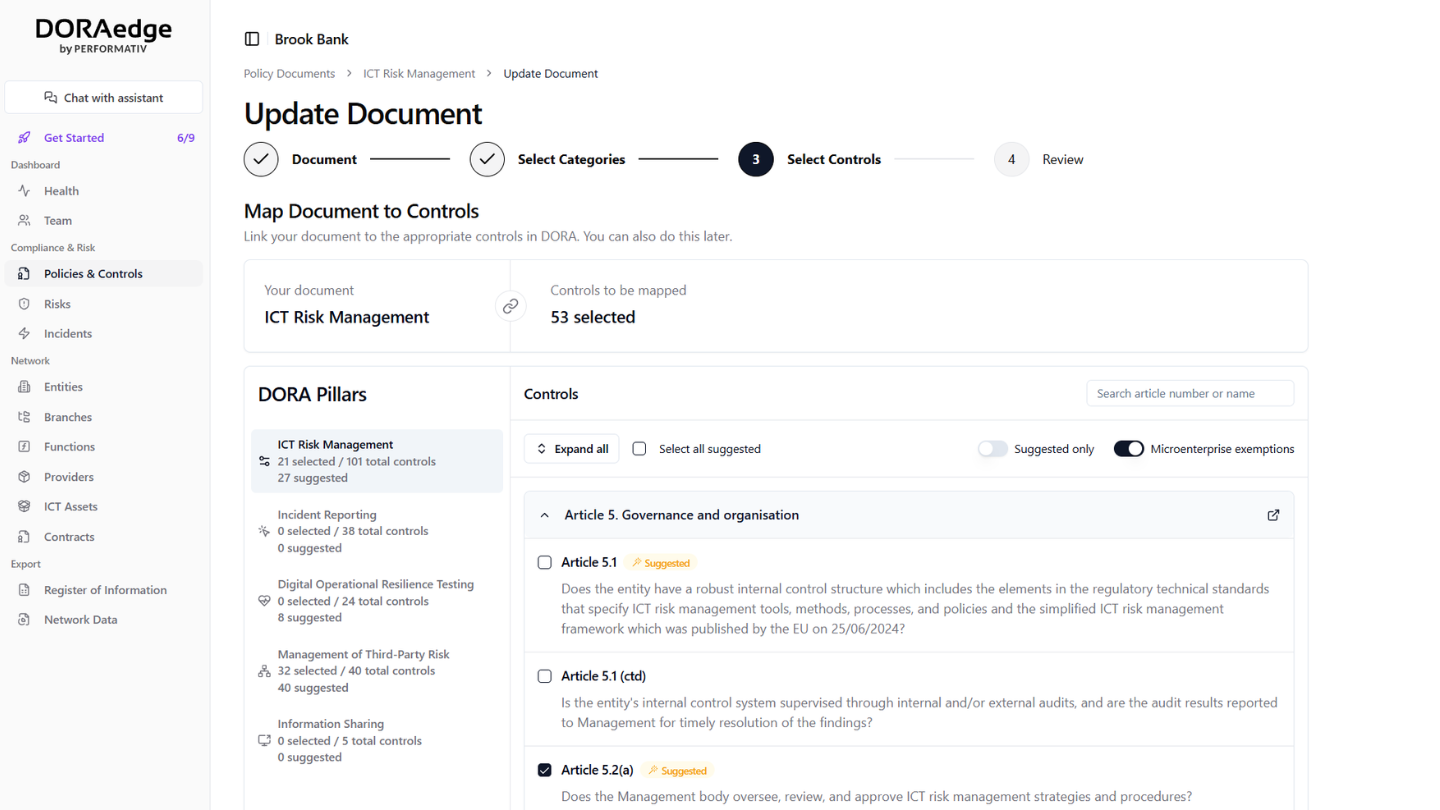1440x810 pixels.
Task: Open Policy Documents from the breadcrumb
Action: tap(289, 73)
